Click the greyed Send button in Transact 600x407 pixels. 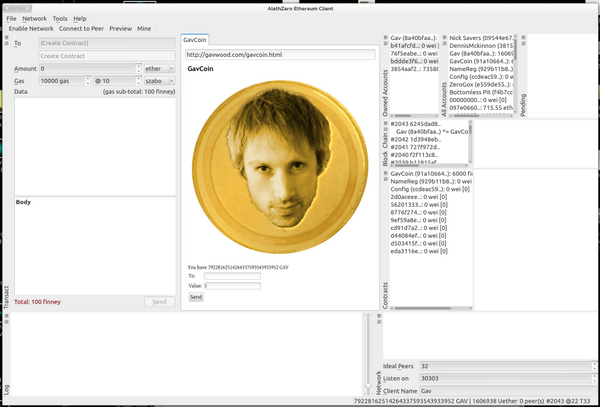(160, 302)
